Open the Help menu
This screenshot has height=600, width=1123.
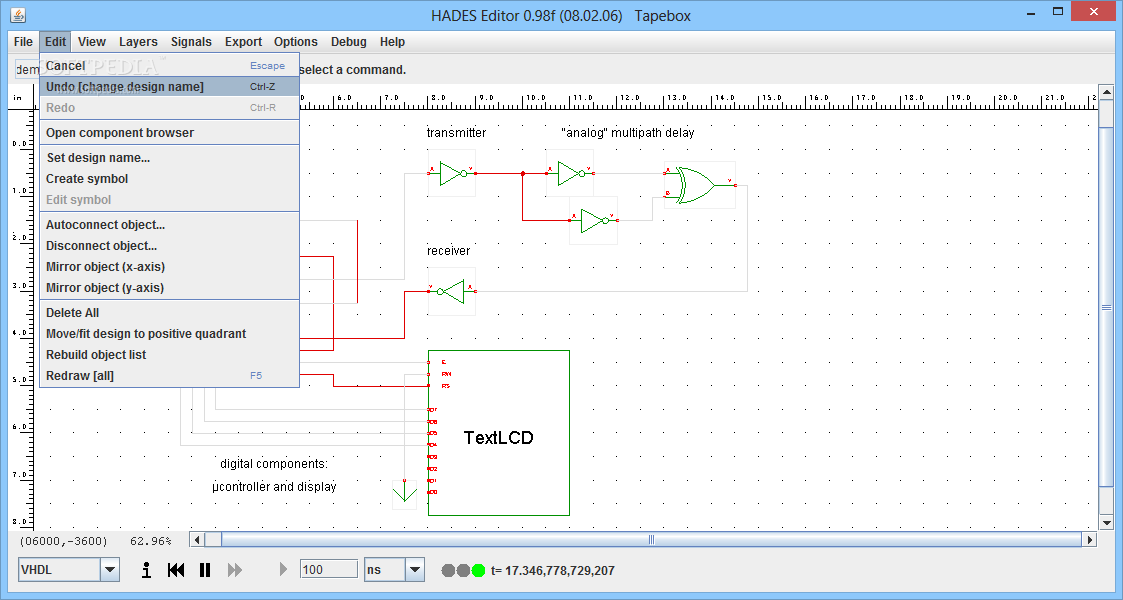(x=392, y=42)
